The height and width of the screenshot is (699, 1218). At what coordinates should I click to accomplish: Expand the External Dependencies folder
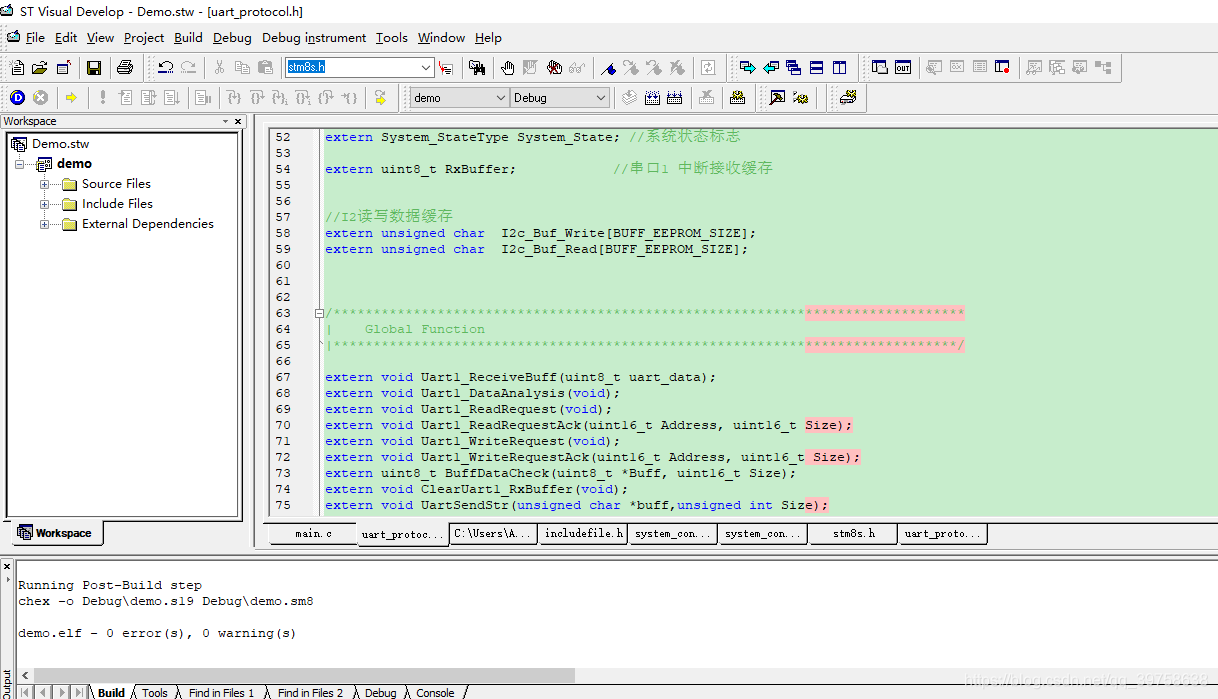point(45,224)
